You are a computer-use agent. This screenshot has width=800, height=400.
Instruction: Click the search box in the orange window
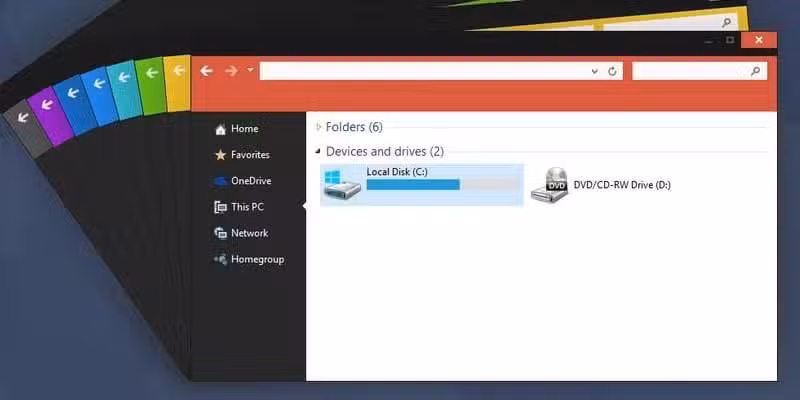coord(699,71)
